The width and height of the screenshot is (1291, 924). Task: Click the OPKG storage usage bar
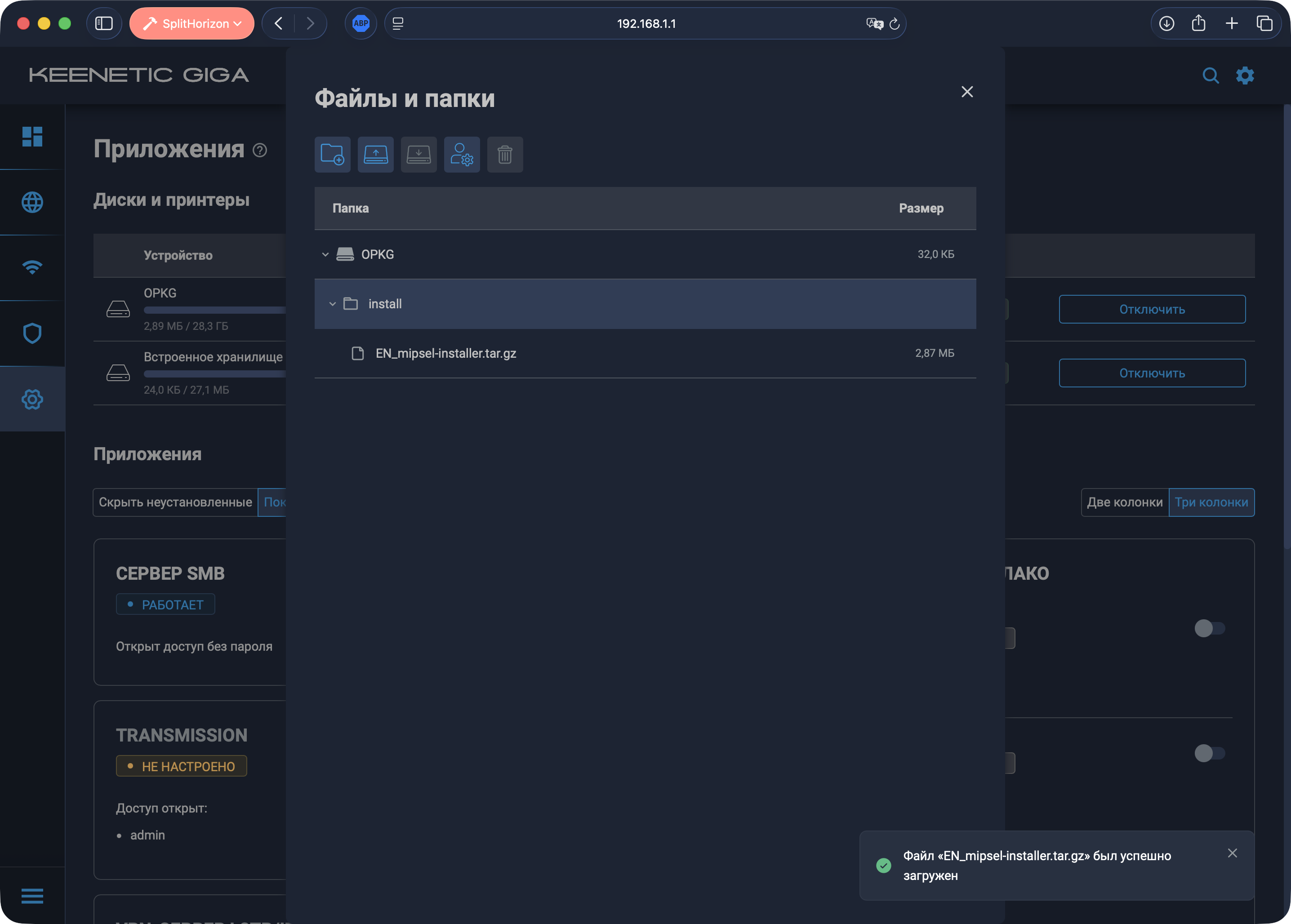tap(215, 310)
